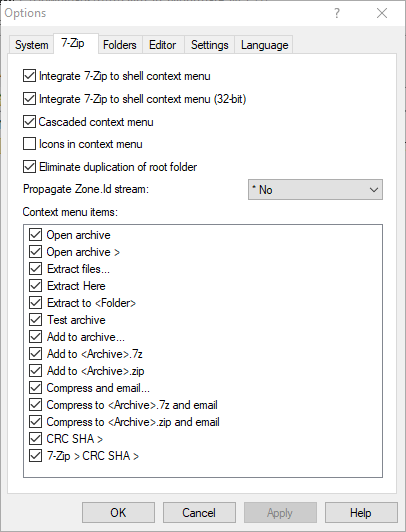Viewport: 406px width, 532px height.
Task: Open the Folders tab
Action: (120, 45)
